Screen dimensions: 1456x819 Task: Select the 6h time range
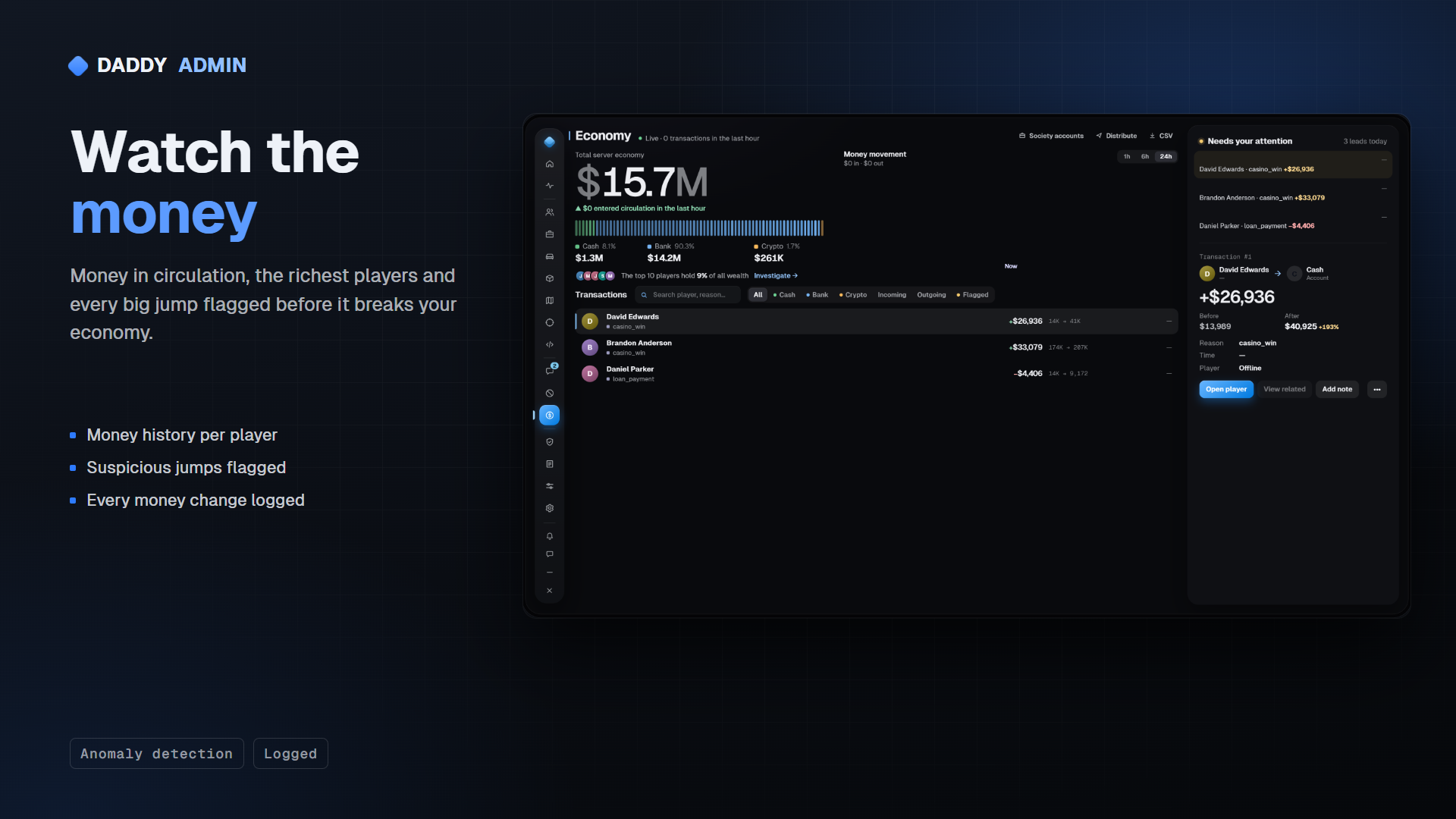pyautogui.click(x=1145, y=157)
